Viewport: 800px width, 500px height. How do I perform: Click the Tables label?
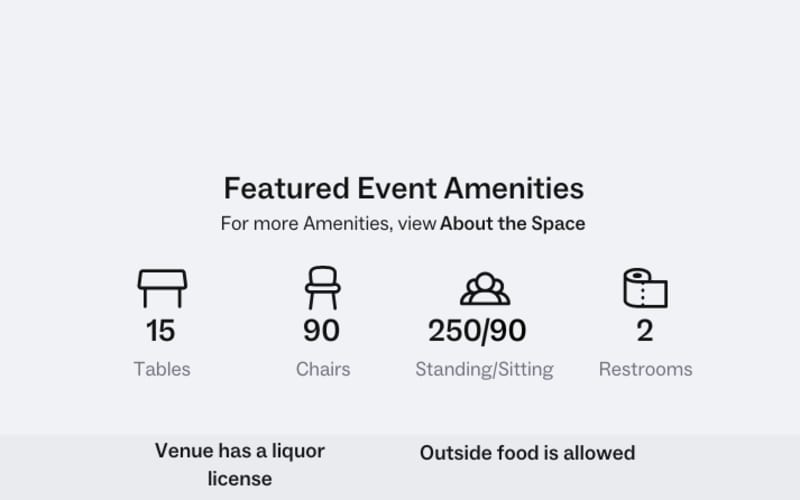point(162,369)
